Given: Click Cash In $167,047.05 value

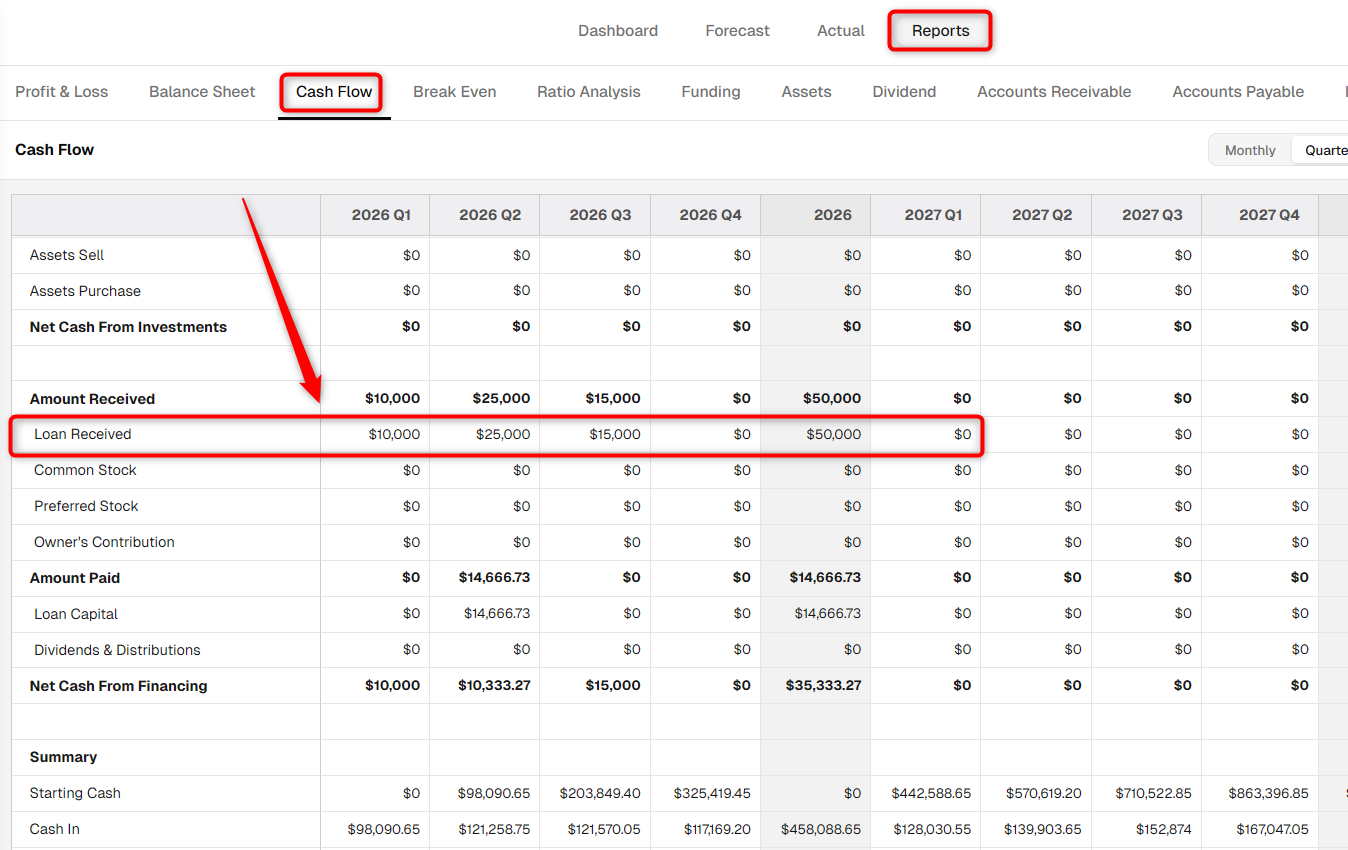Looking at the screenshot, I should (1273, 829).
